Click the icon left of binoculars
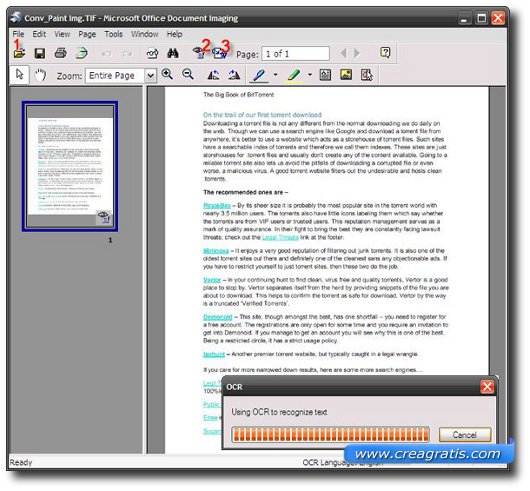The width and height of the screenshot is (530, 491). point(152,53)
